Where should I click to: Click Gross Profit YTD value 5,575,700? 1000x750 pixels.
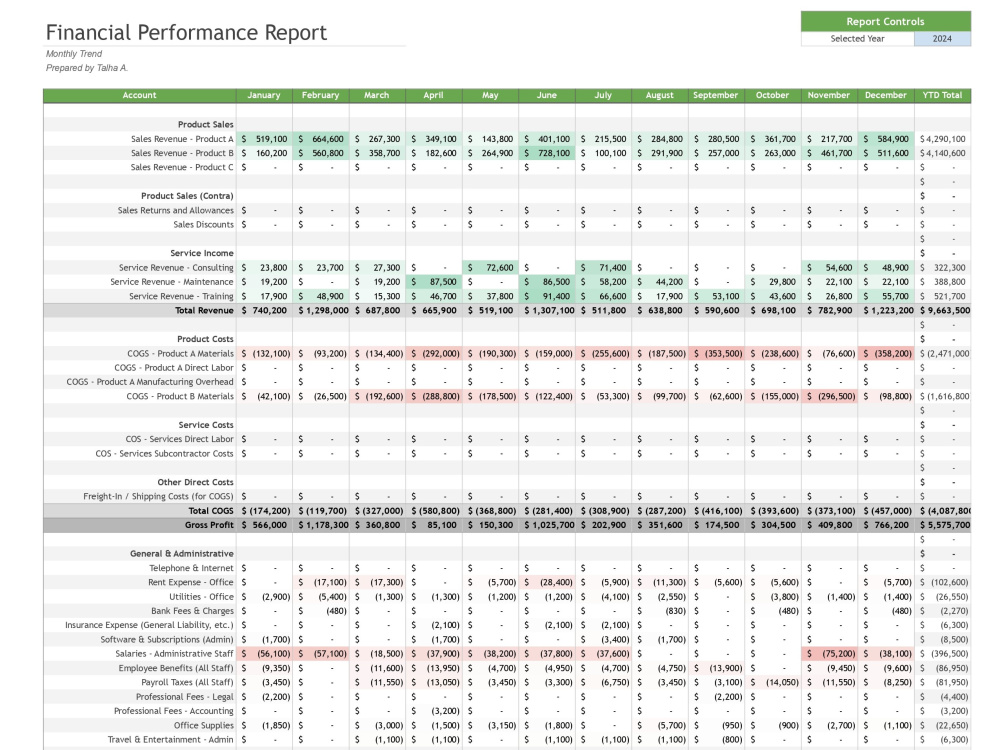click(943, 525)
